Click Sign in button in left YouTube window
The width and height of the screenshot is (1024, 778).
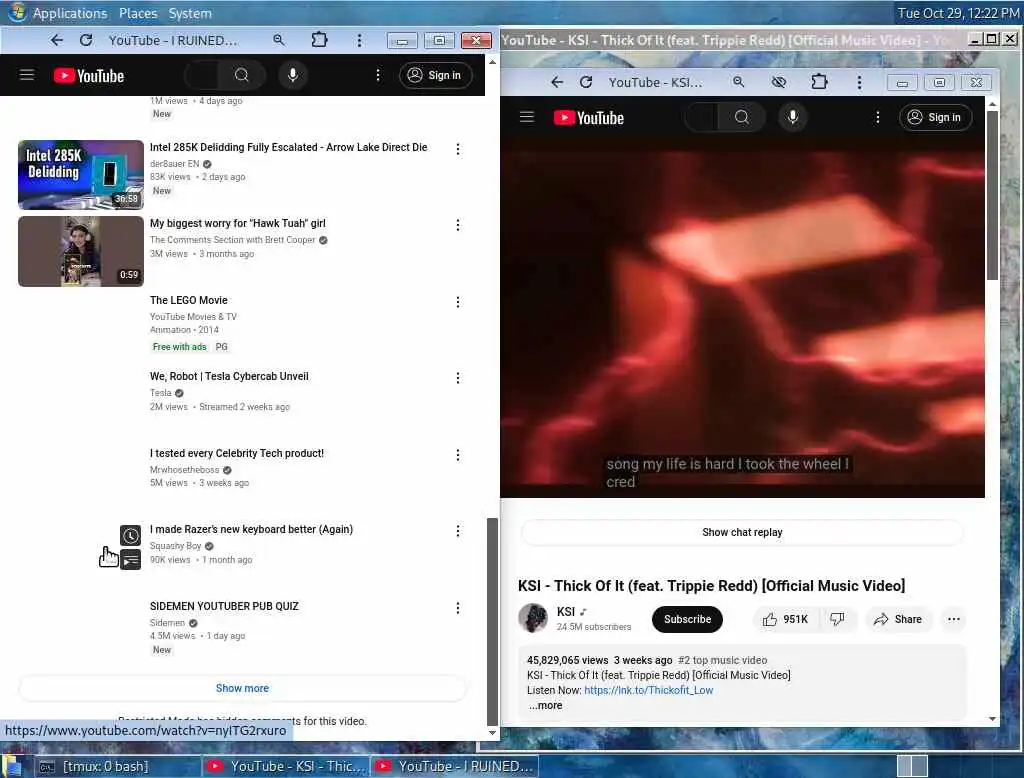(435, 75)
